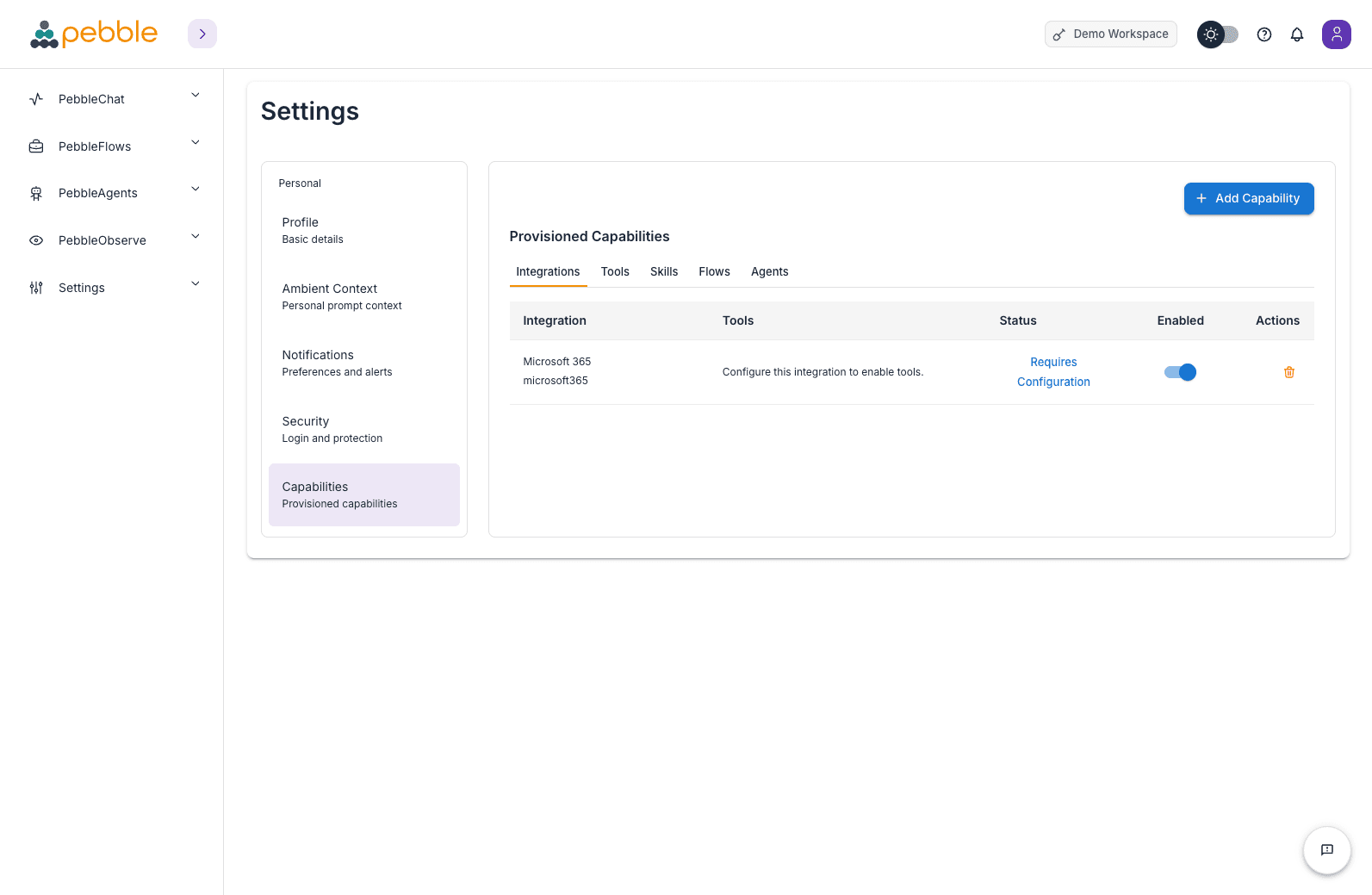The height and width of the screenshot is (895, 1372).
Task: Open the feedback chat bubble button
Action: tap(1326, 849)
